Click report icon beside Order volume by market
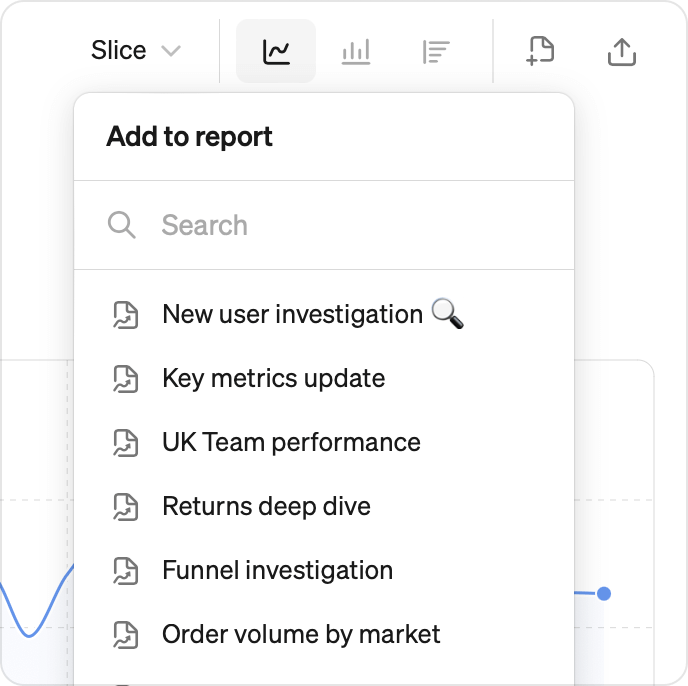This screenshot has height=686, width=688. click(126, 635)
